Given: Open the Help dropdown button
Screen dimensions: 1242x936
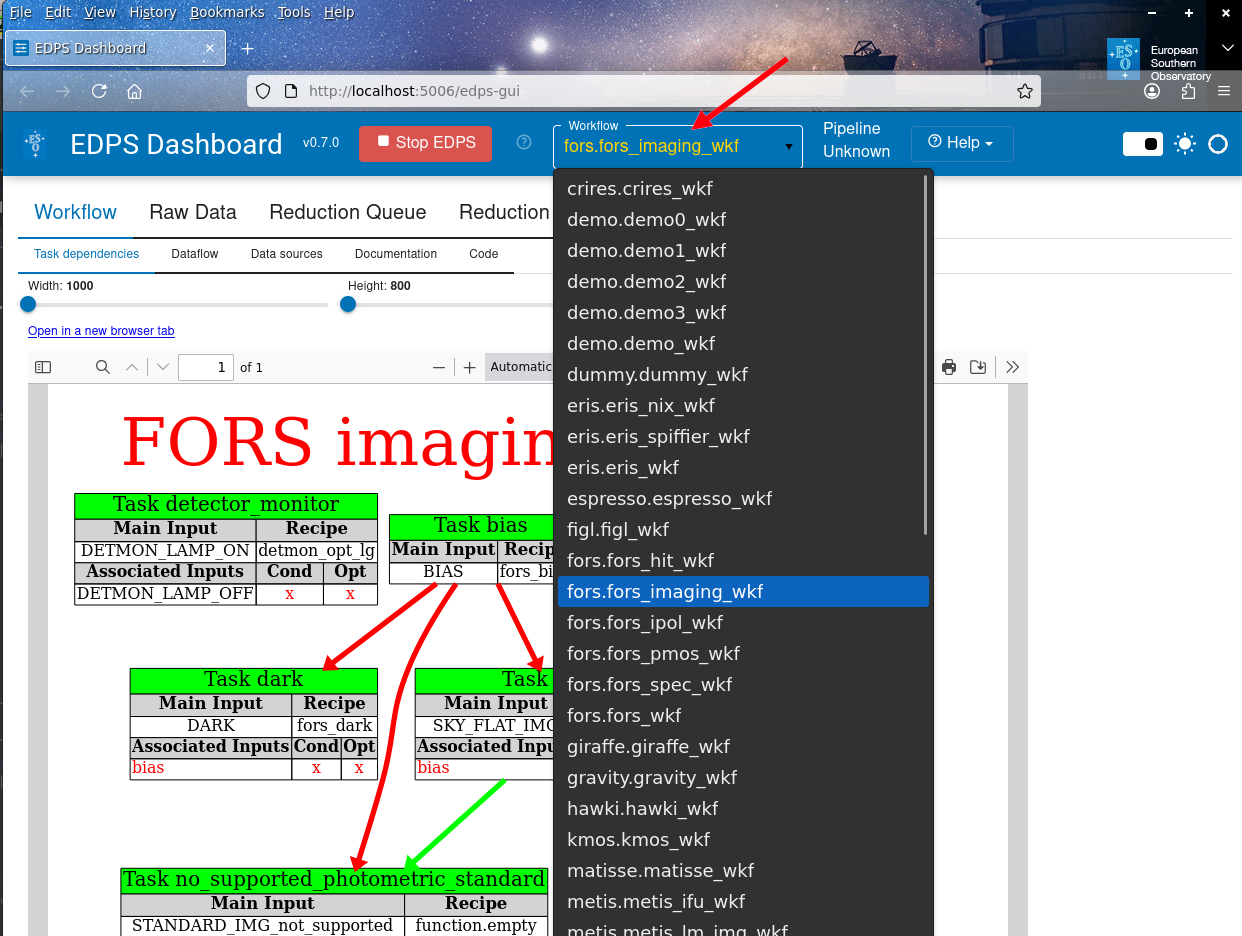Looking at the screenshot, I should [x=962, y=143].
